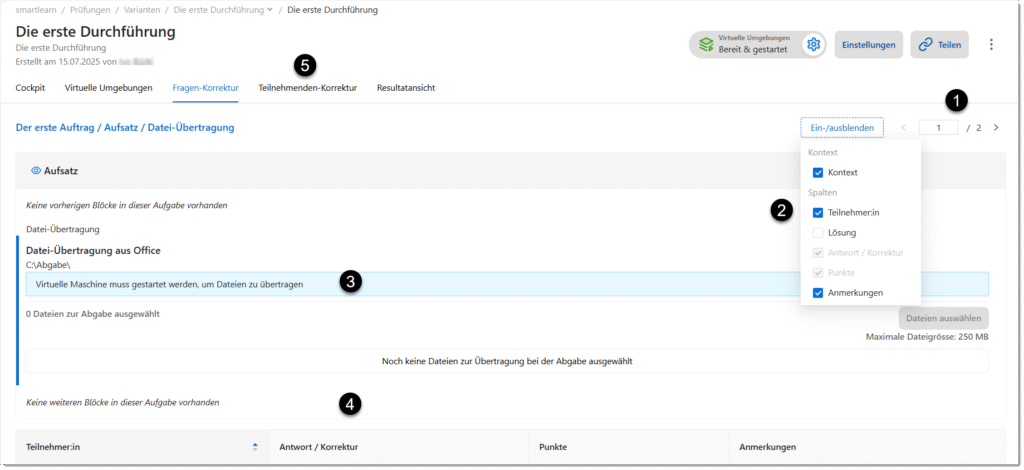Uncheck the Teilnehmer:in column checkbox
Viewport: 1024px width, 470px height.
click(818, 212)
